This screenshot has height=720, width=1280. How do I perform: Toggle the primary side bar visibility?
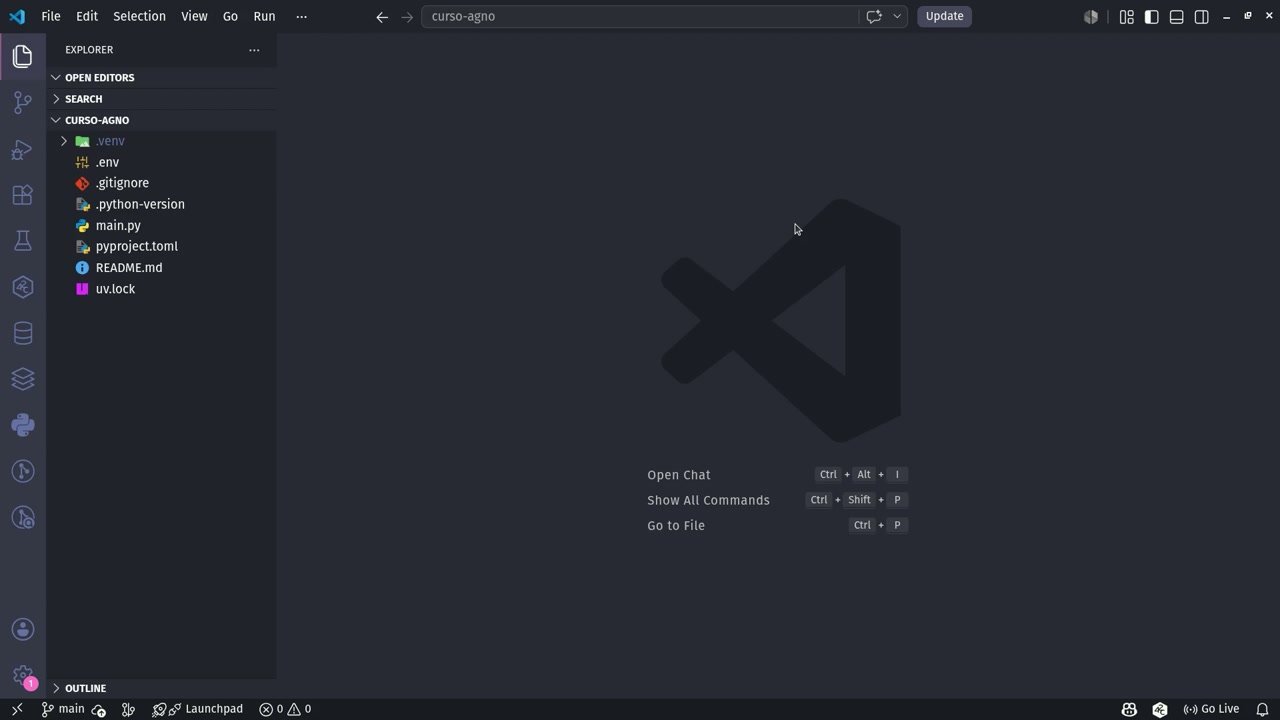[x=1152, y=16]
